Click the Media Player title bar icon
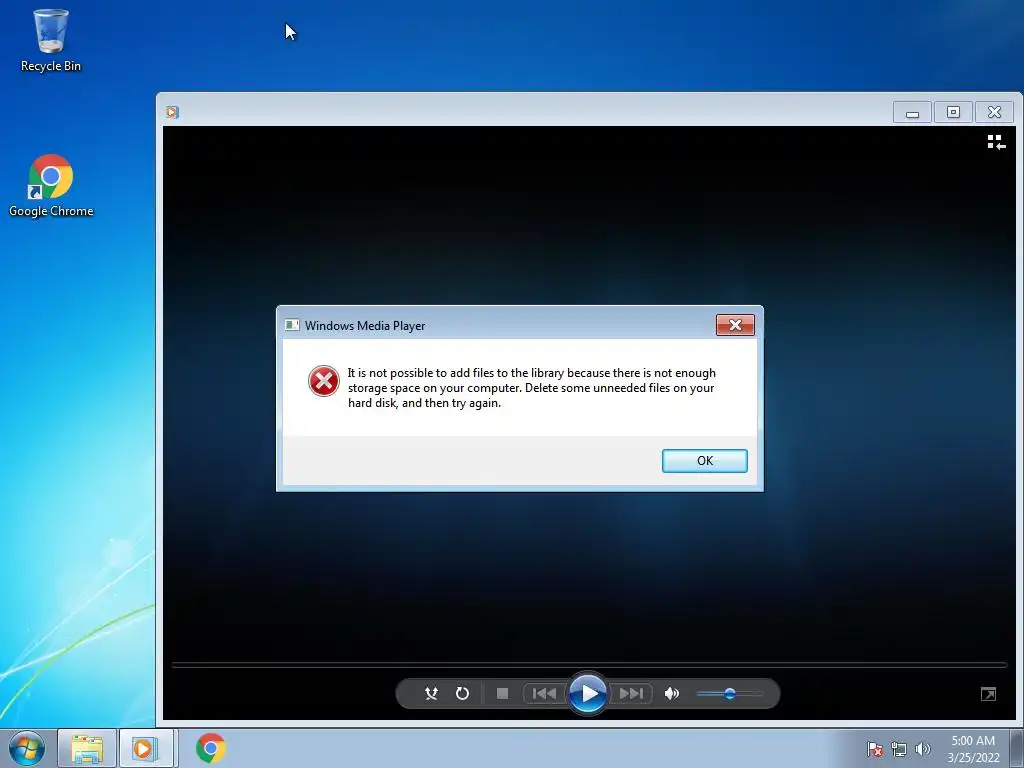Image resolution: width=1024 pixels, height=768 pixels. coord(172,112)
